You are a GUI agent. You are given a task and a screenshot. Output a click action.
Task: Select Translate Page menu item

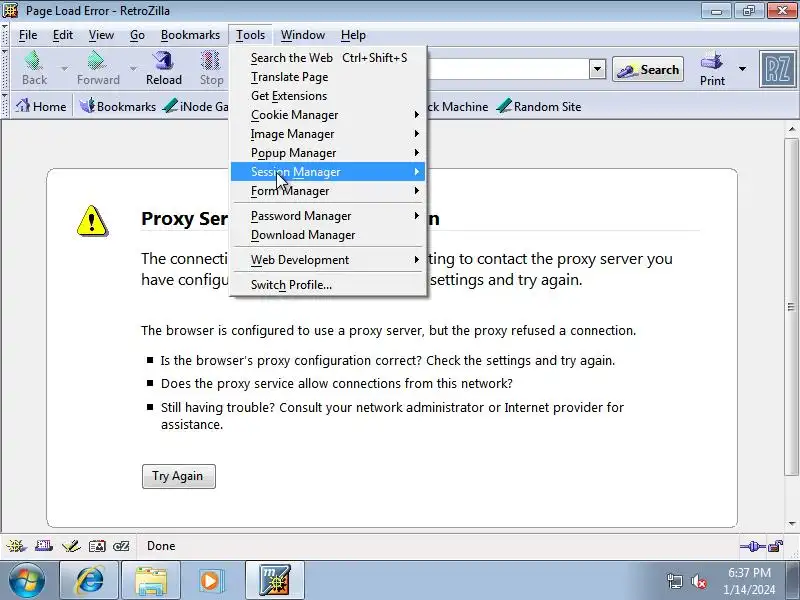tap(328, 77)
